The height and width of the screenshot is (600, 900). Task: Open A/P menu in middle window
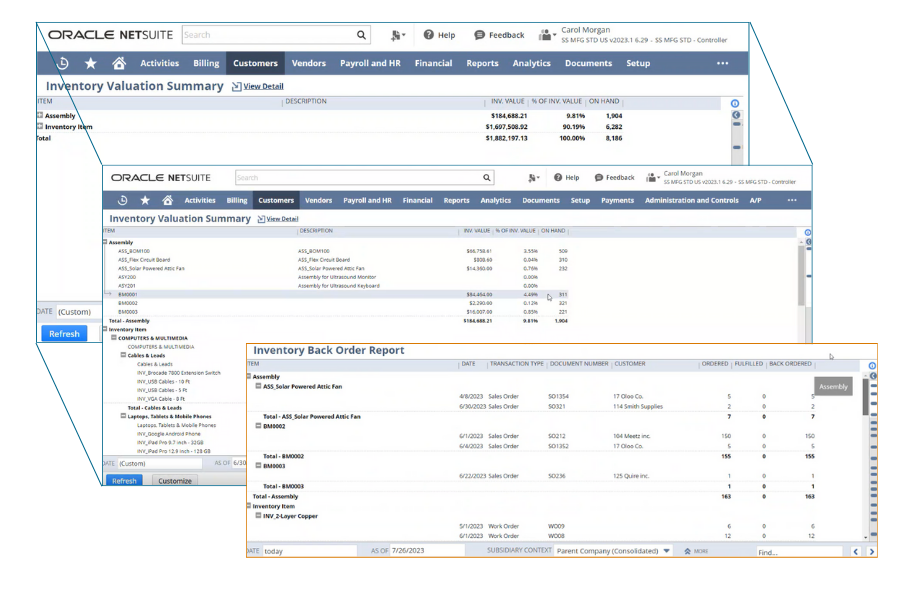[755, 200]
